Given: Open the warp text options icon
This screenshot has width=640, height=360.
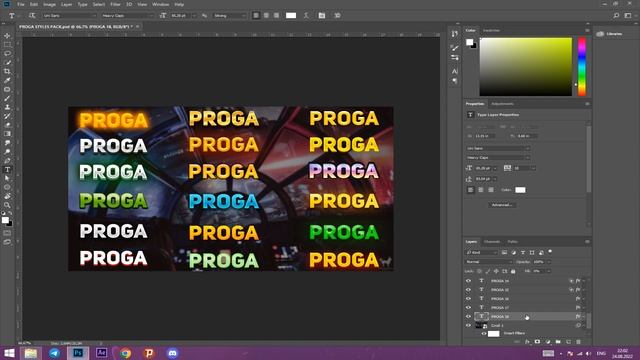Looking at the screenshot, I should pyautogui.click(x=306, y=16).
